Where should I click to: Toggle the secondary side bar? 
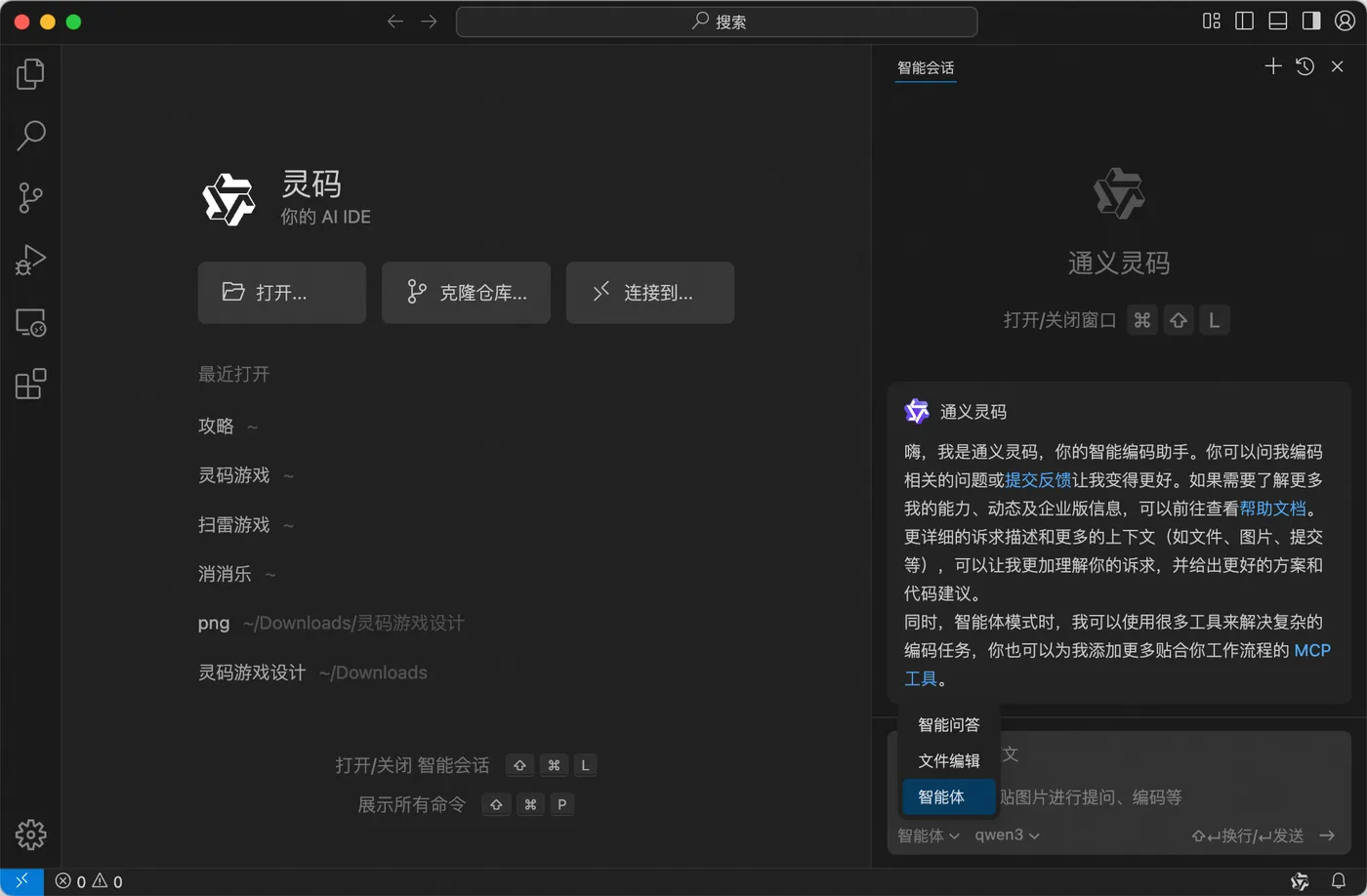tap(1310, 21)
